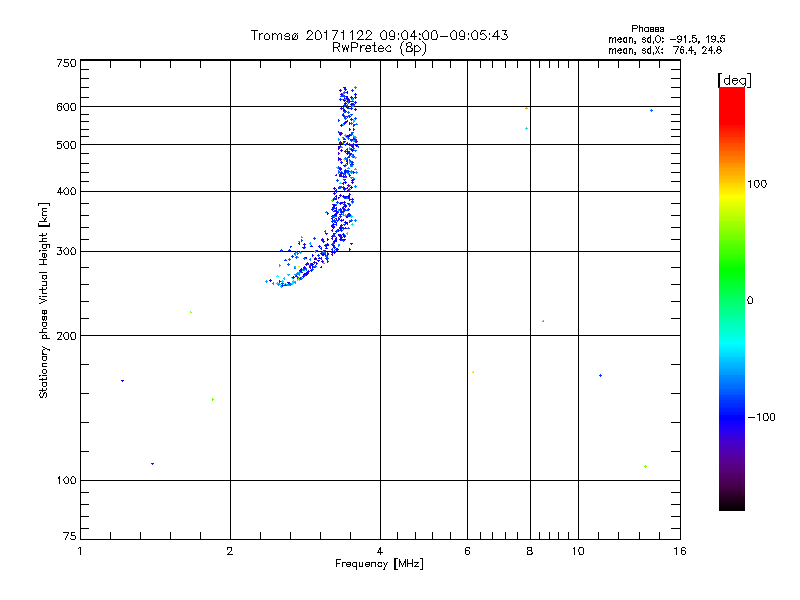Click the y-axis label '750'
Screen dimensions: 800x600
click(66, 63)
